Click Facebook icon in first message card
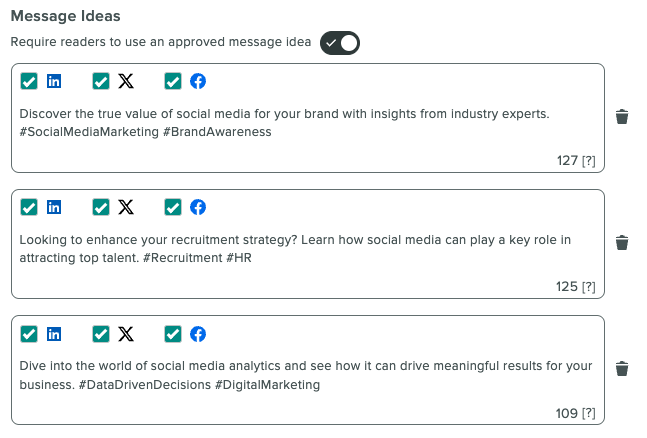647x438 pixels. pyautogui.click(x=198, y=81)
